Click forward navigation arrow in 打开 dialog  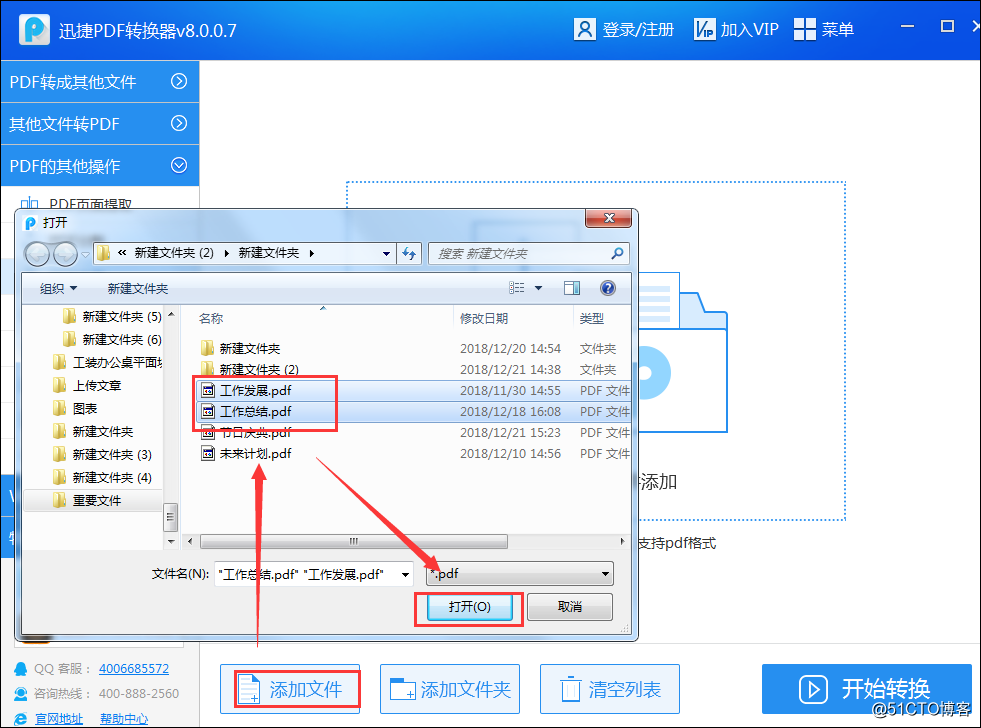[x=65, y=254]
